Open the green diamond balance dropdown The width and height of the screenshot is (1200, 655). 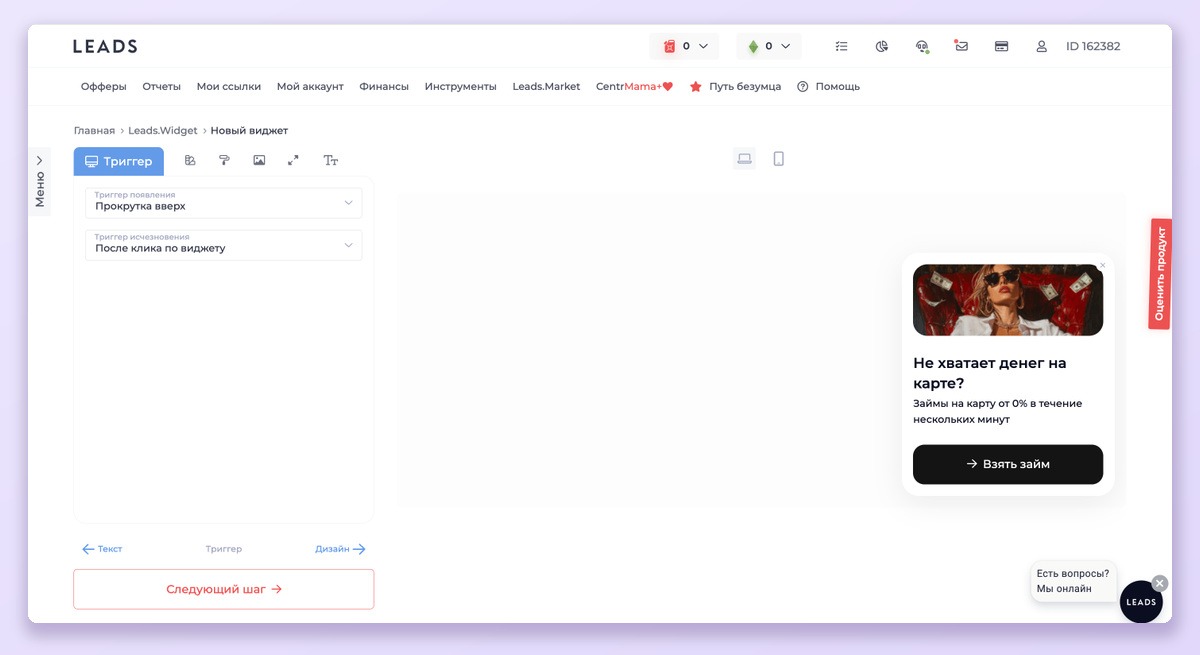coord(768,46)
